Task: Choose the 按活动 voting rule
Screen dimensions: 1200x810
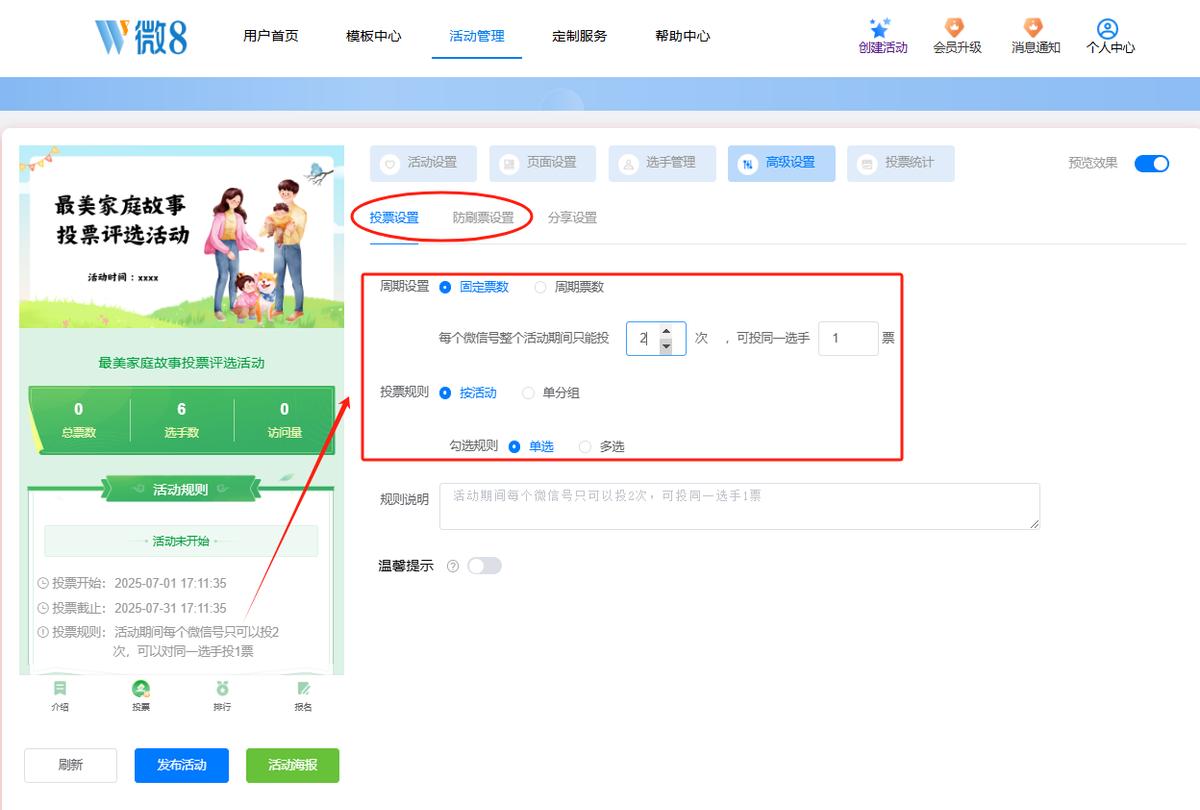Action: tap(468, 393)
